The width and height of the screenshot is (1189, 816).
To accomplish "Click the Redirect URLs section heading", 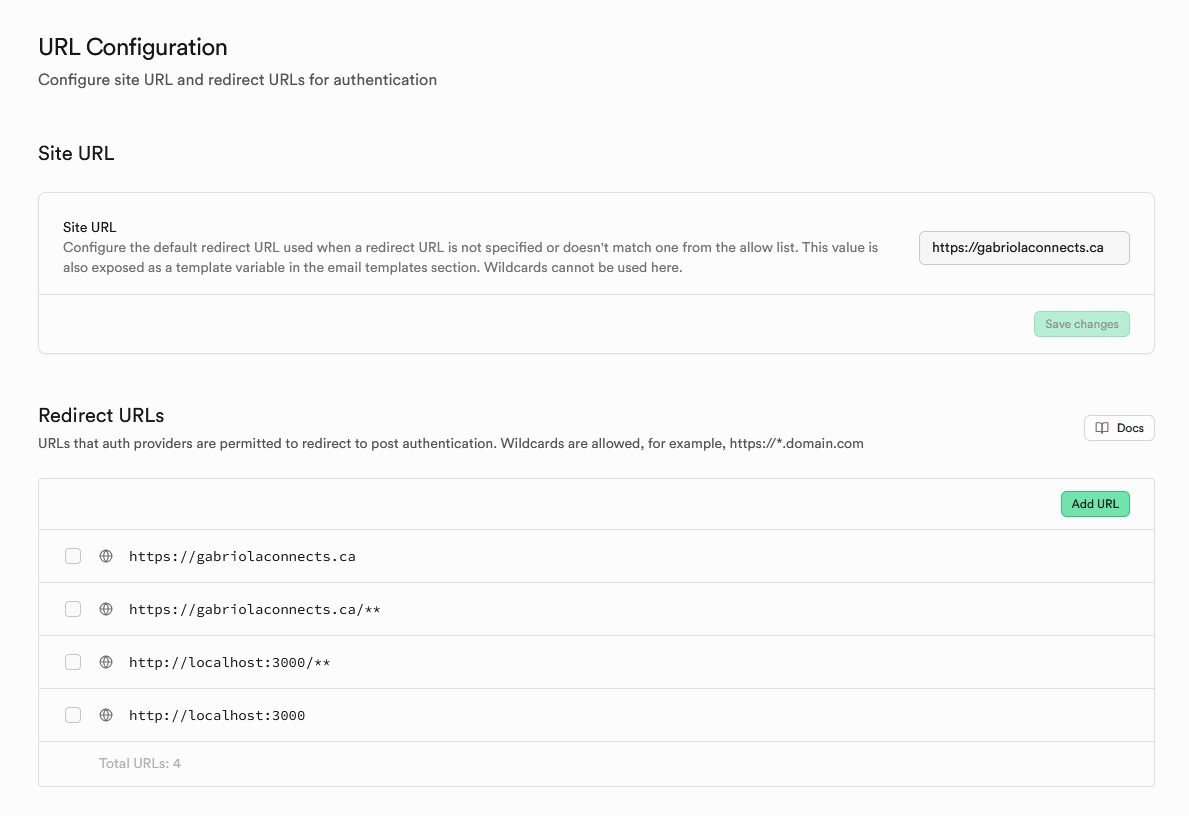I will pos(101,415).
